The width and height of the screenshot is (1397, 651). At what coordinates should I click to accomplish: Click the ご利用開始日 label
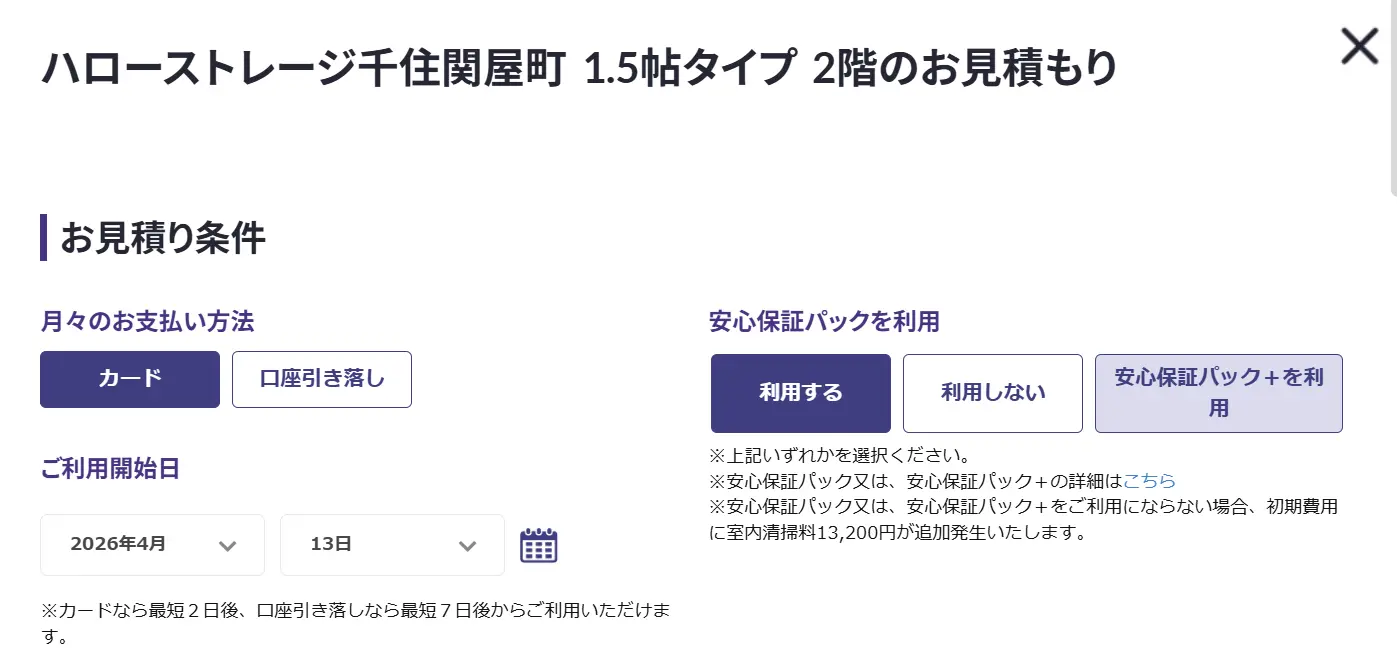pos(110,468)
